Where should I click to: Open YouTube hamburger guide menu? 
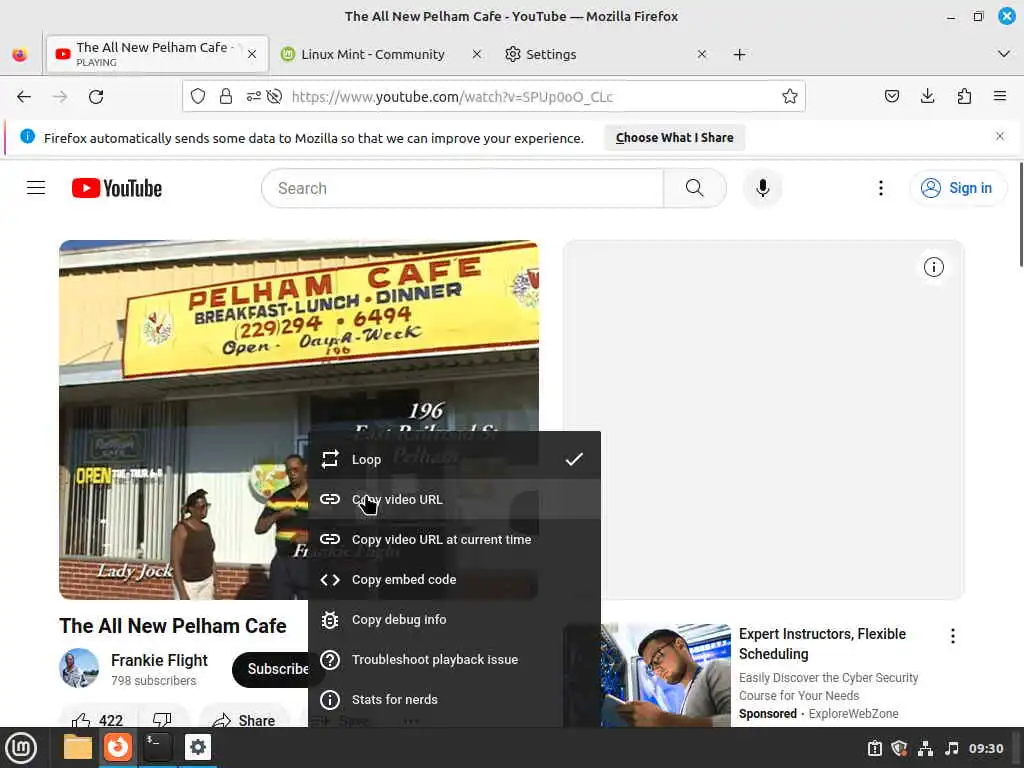36,188
